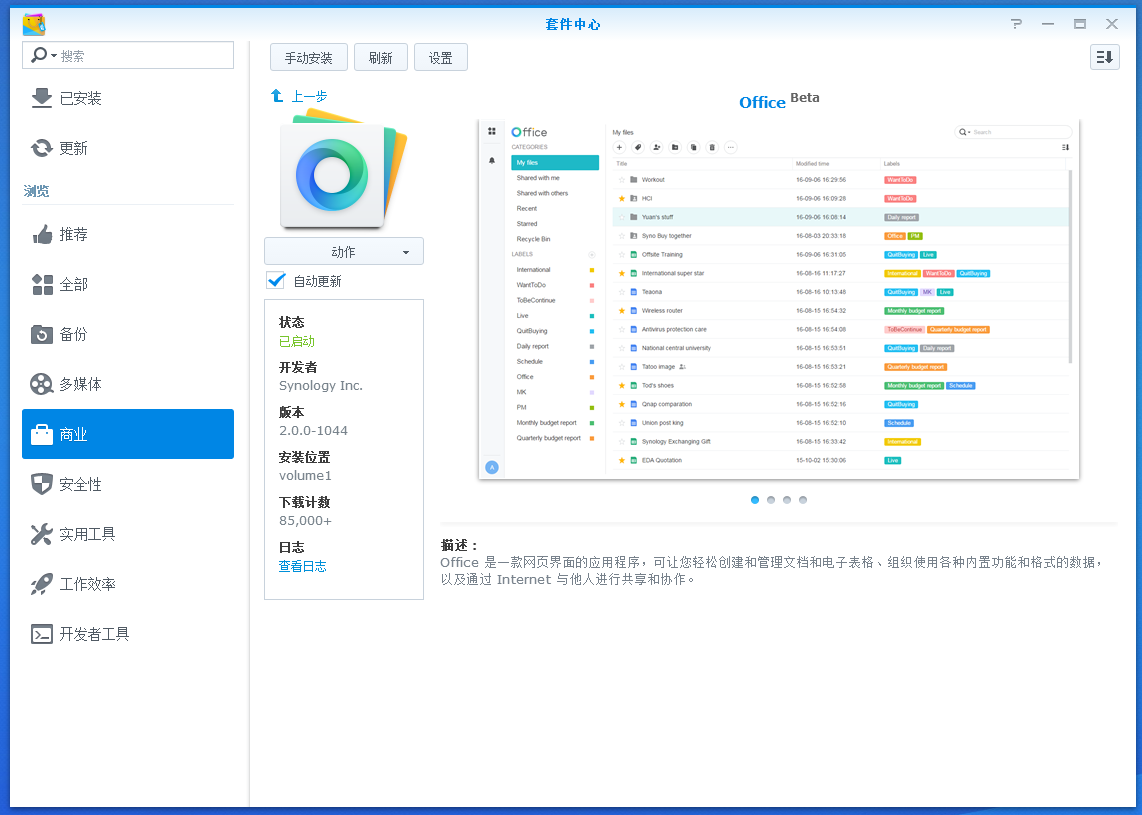The image size is (1142, 815).
Task: Click the briefcase icon beside 商业
Action: pos(42,434)
